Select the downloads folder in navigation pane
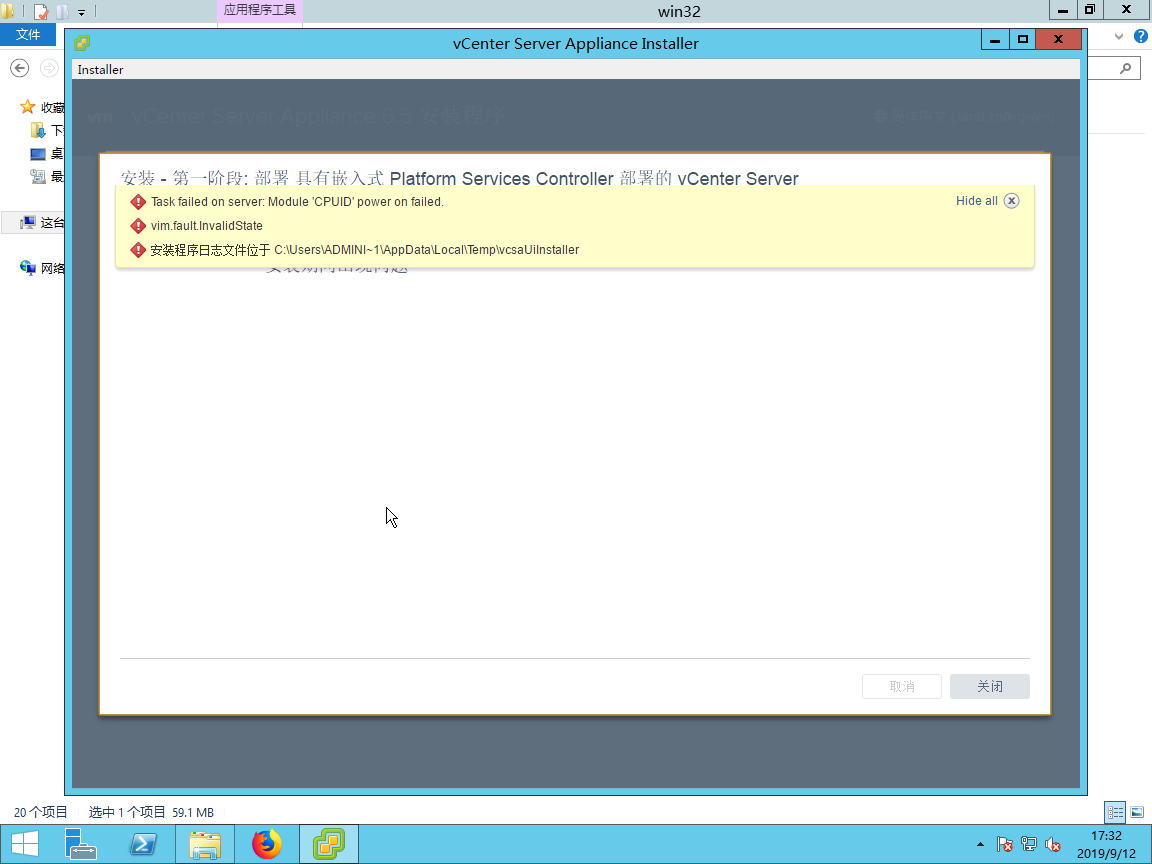1152x864 pixels. (x=47, y=131)
